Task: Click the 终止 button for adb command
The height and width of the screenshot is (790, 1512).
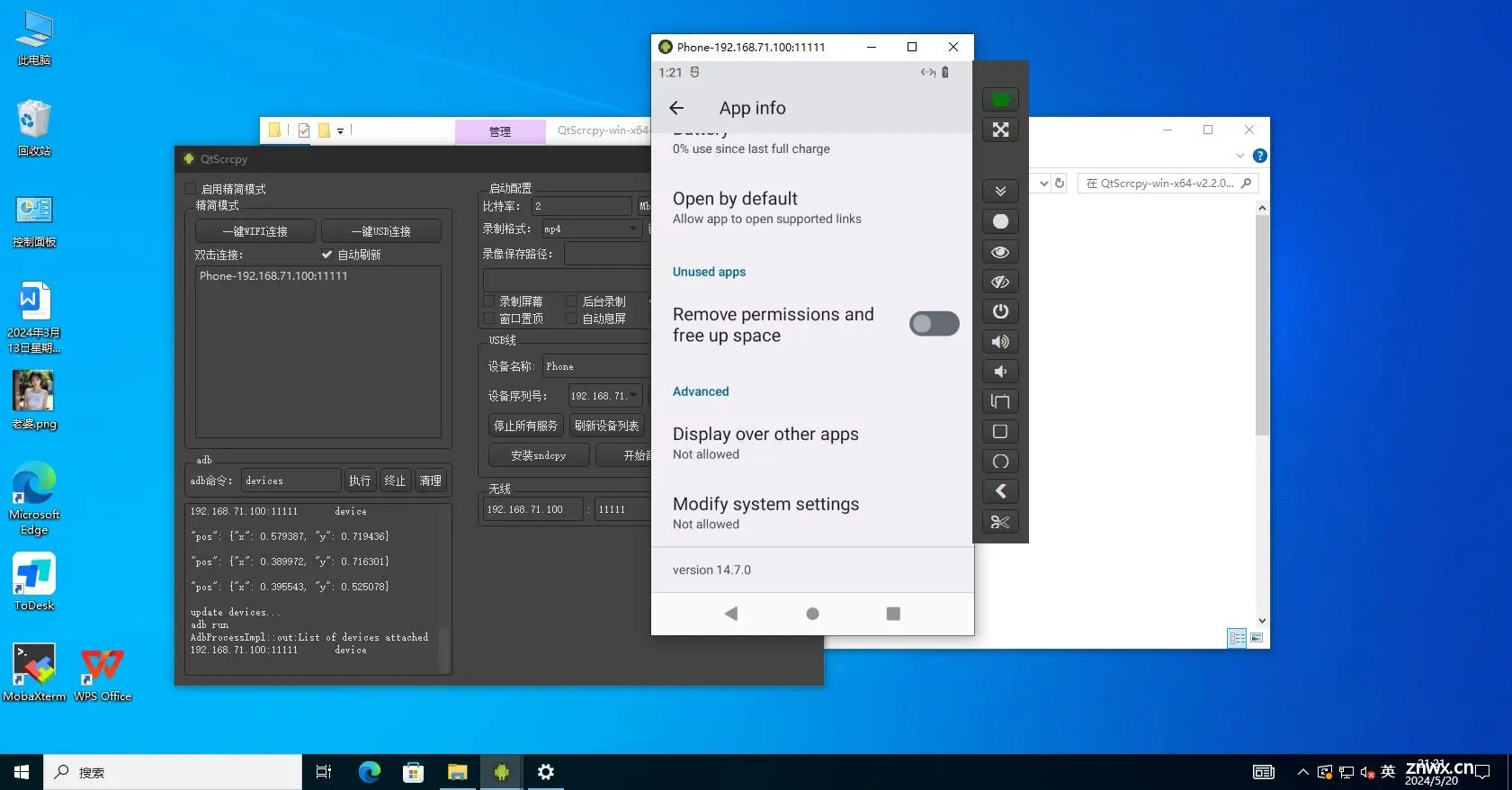Action: click(395, 480)
